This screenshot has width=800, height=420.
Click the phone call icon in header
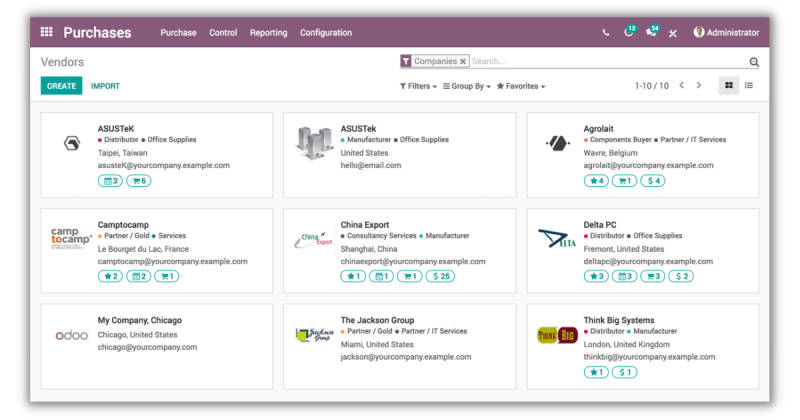(605, 33)
